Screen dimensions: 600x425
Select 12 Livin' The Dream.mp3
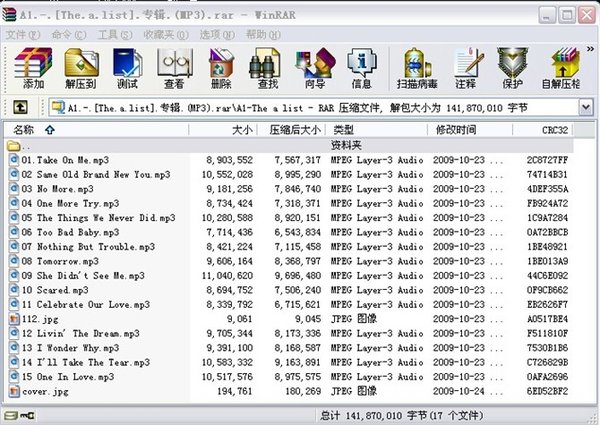[x=81, y=334]
